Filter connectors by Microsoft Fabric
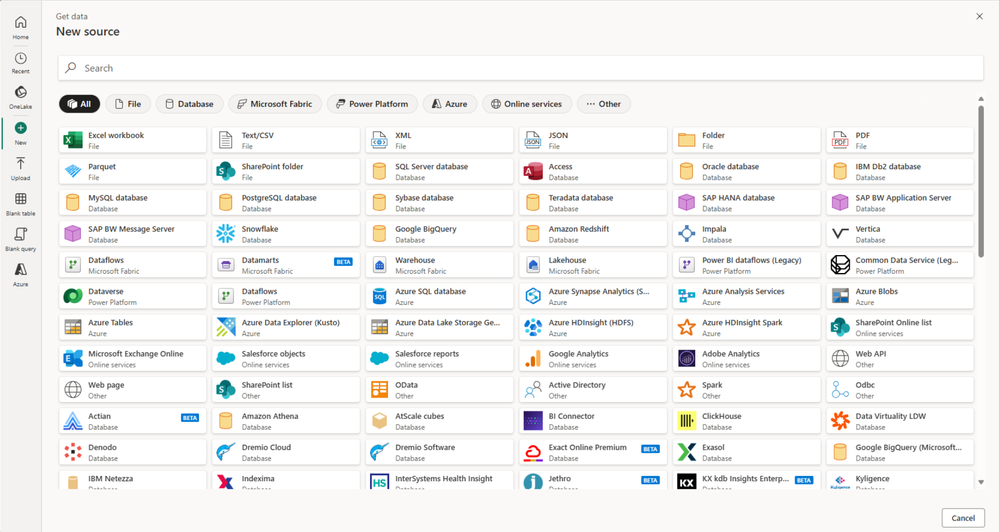Screen dimensions: 999x532 (275, 104)
